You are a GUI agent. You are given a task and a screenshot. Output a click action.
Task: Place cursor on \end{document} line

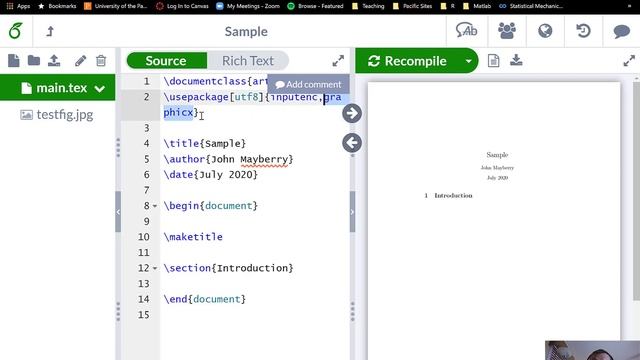pos(204,299)
